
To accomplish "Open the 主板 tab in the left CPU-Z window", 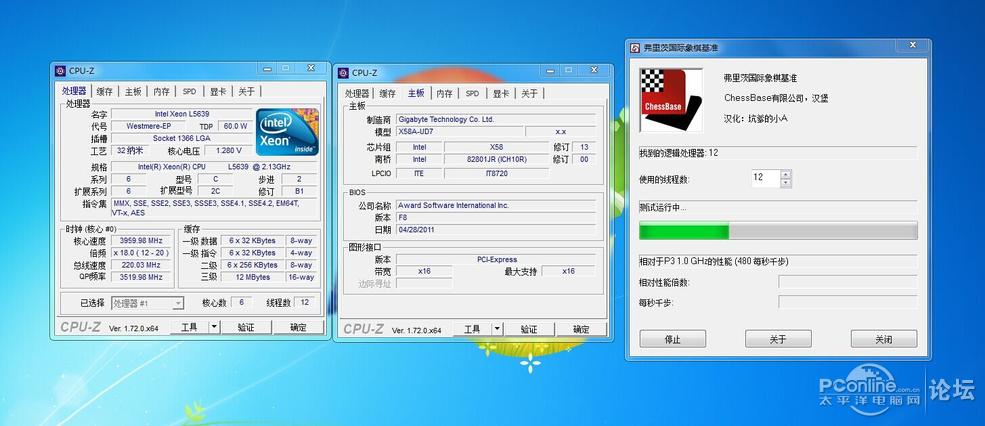I will 133,91.
